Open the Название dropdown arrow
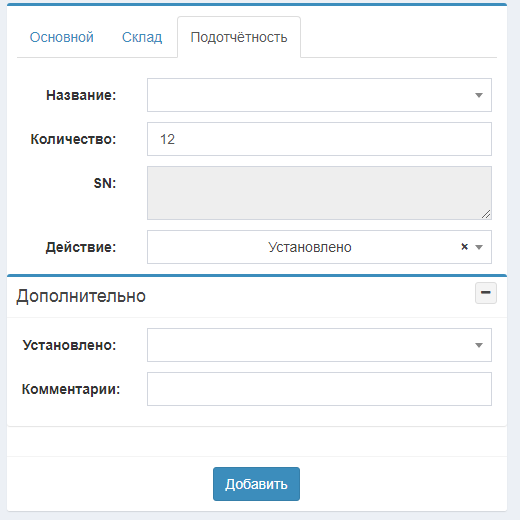This screenshot has height=520, width=520. click(479, 95)
